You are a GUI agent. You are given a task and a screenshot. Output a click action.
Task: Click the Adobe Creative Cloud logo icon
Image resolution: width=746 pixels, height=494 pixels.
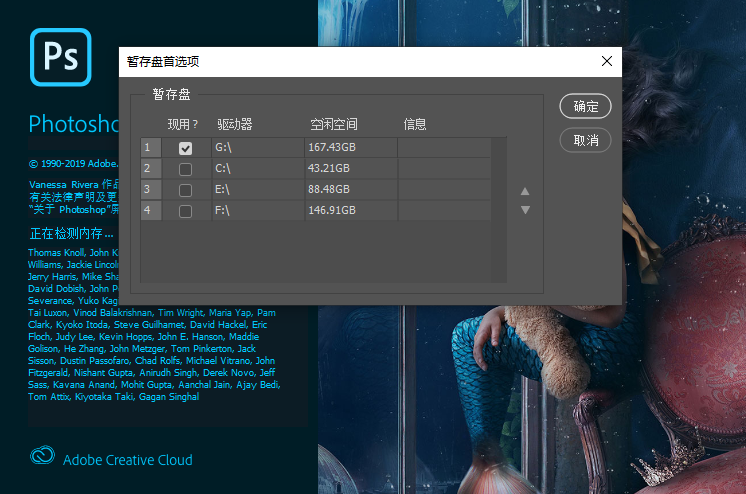point(42,455)
